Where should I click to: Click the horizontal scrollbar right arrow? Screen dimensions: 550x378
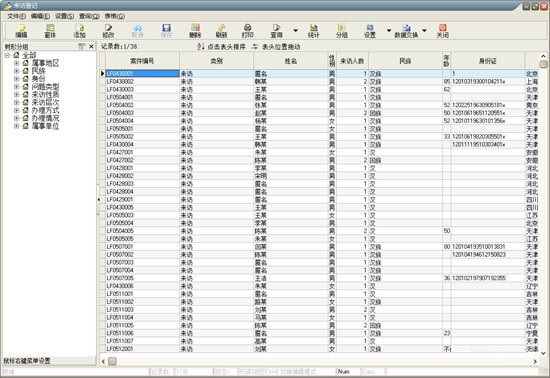click(535, 361)
